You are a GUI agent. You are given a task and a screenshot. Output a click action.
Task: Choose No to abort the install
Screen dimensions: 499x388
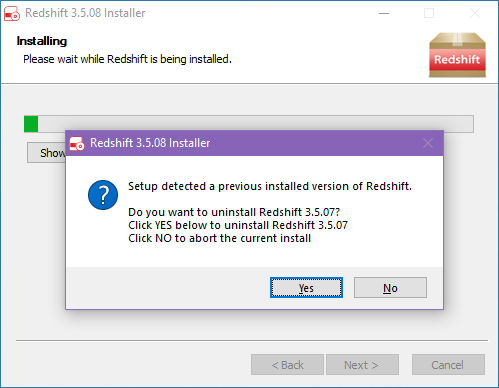(x=390, y=288)
